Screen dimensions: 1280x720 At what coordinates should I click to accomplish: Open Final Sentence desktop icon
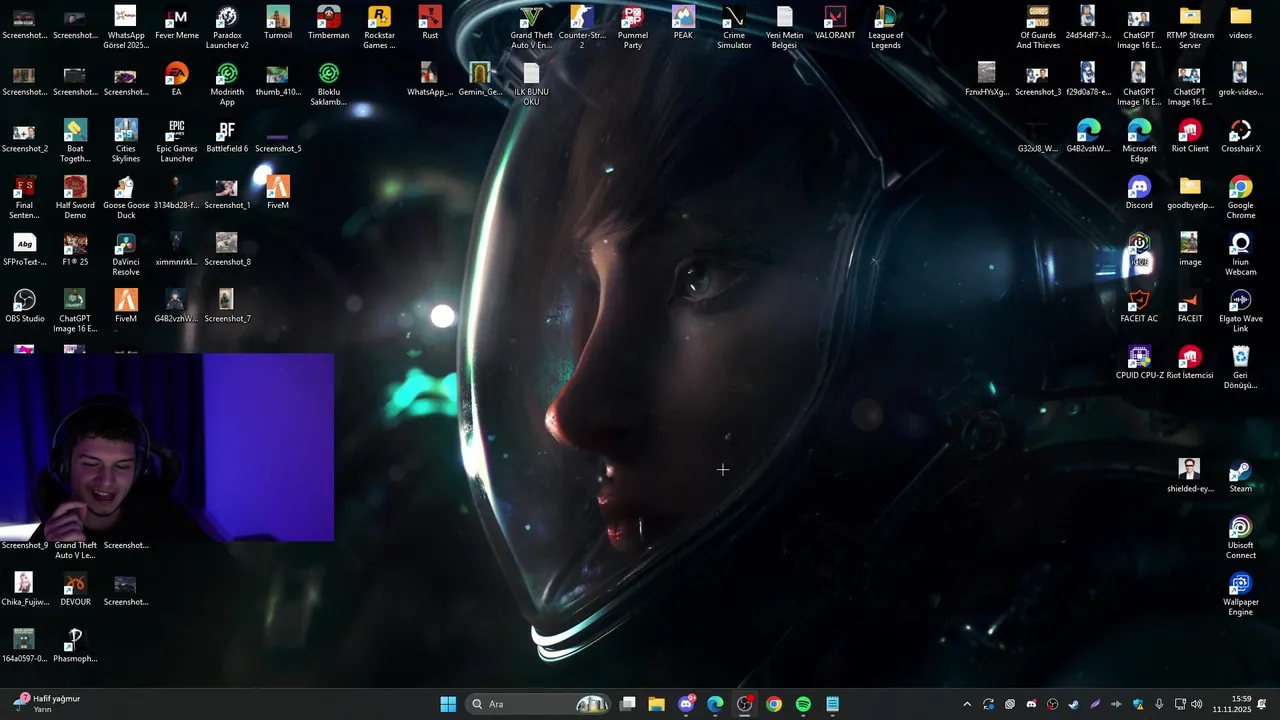tap(24, 198)
